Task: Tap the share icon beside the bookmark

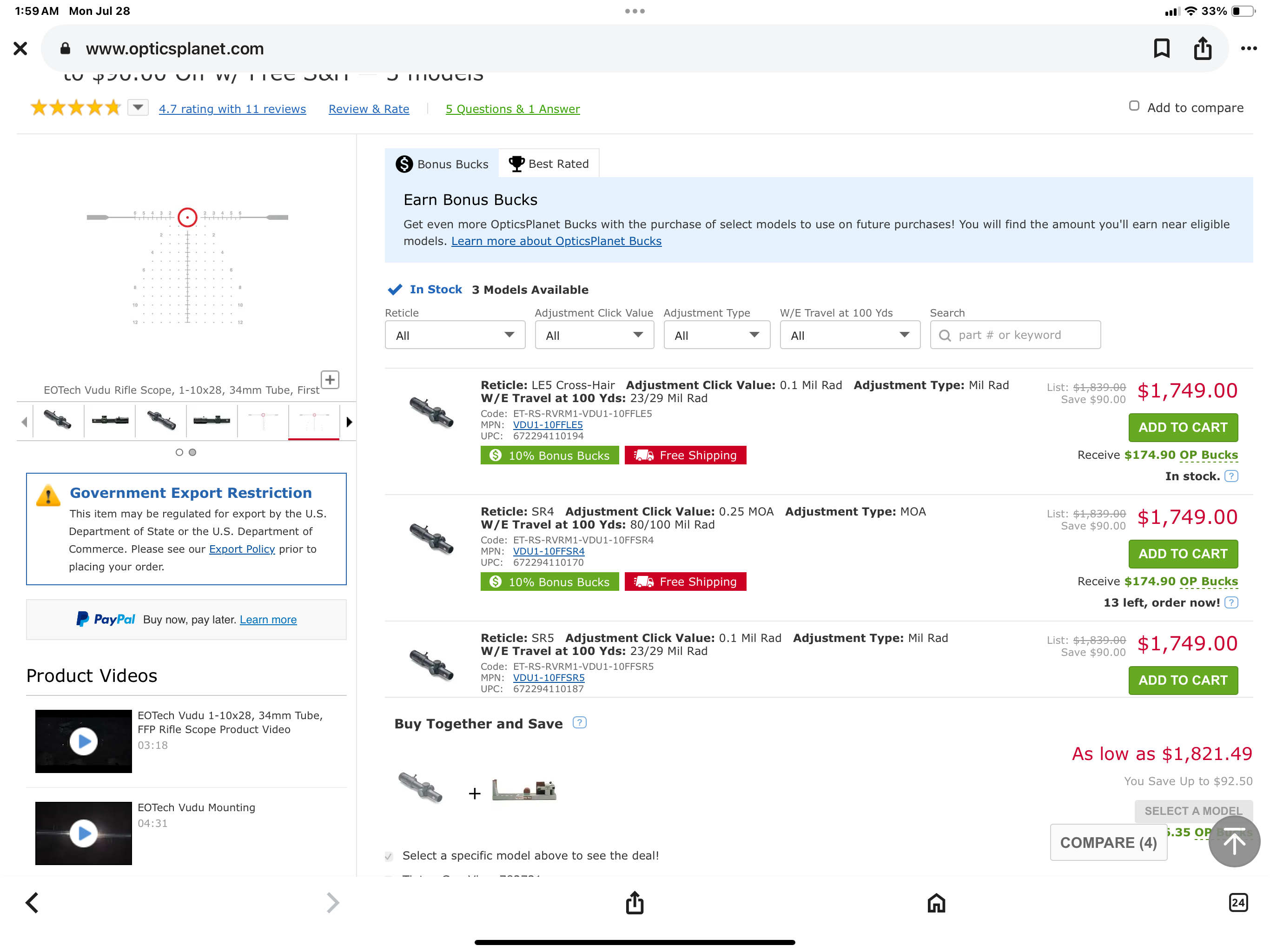Action: pos(1202,48)
